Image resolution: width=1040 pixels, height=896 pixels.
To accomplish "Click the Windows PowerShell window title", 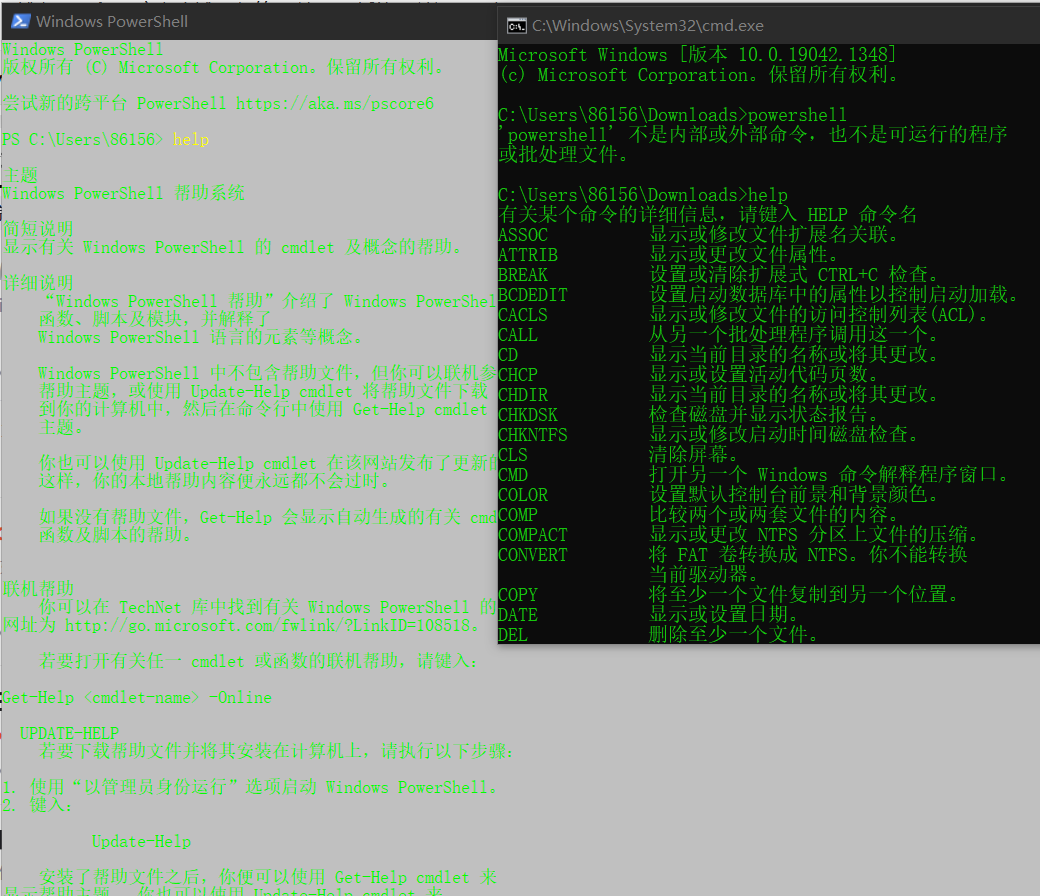I will coord(112,21).
